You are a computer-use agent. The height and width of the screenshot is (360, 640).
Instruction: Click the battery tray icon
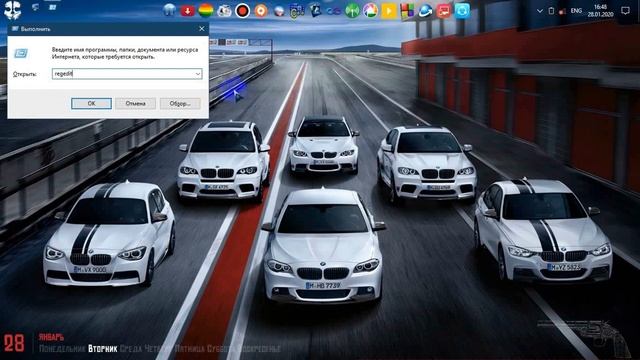pyautogui.click(x=551, y=11)
